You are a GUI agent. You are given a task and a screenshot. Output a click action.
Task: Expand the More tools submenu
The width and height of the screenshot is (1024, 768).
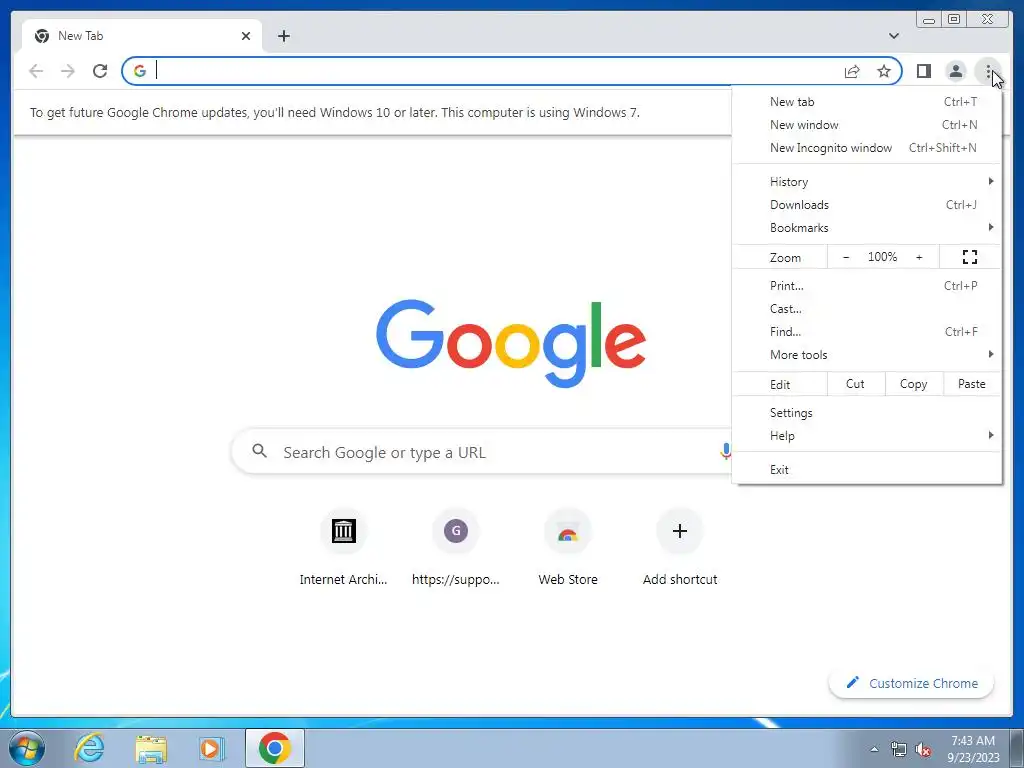point(867,355)
